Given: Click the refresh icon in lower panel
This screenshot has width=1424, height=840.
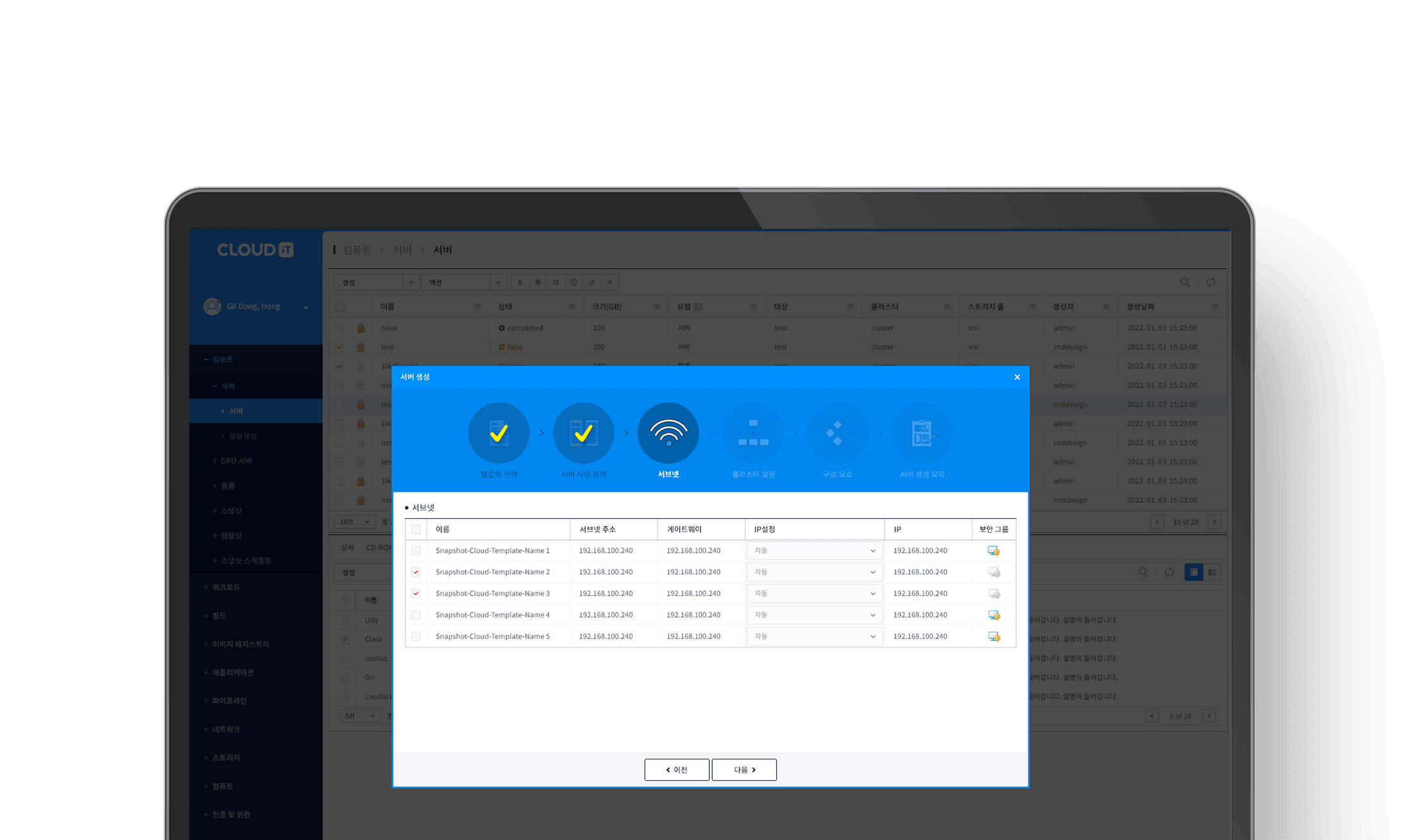Looking at the screenshot, I should (1169, 572).
